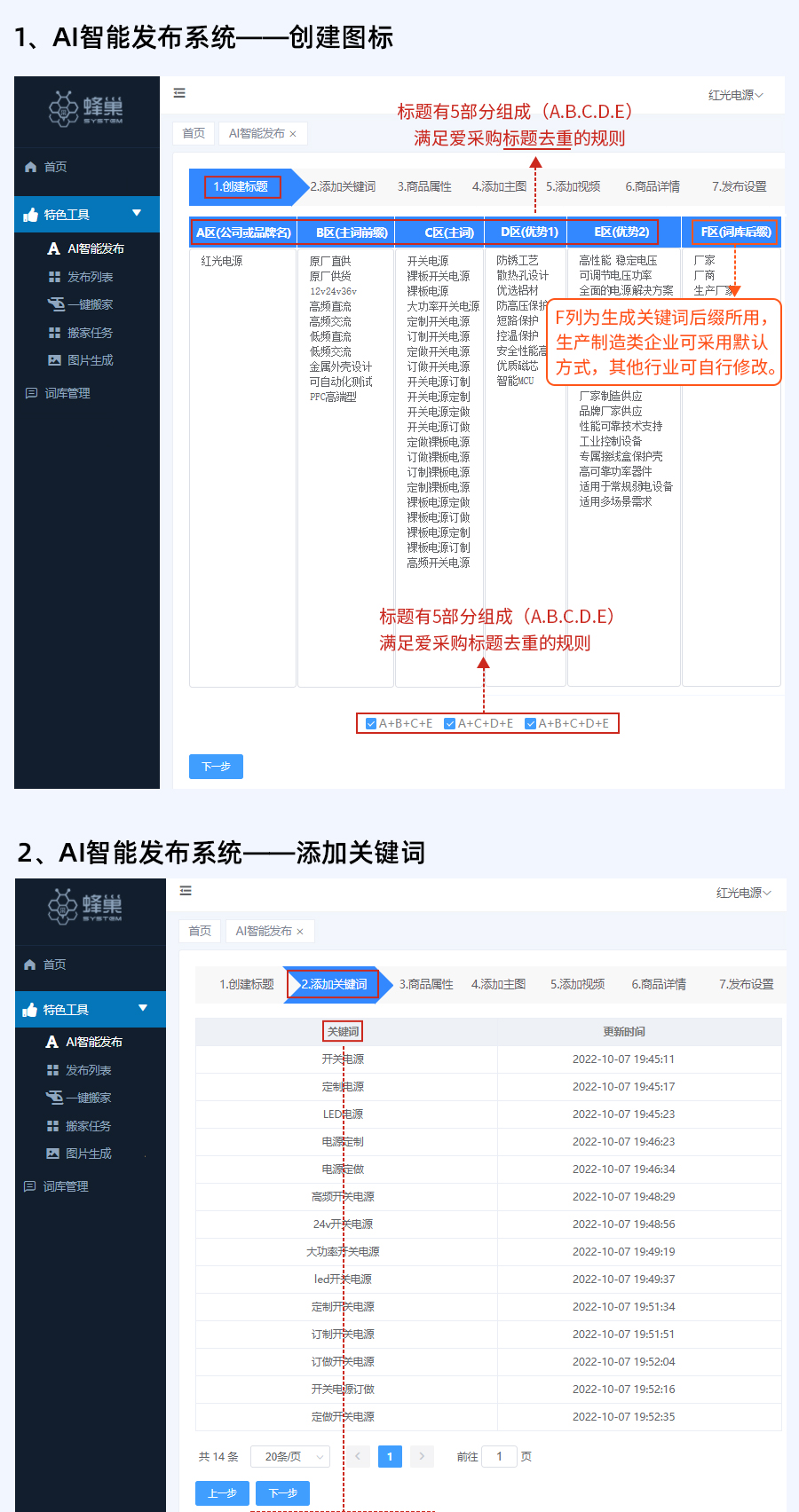Viewport: 799px width, 1512px height.
Task: Click 词库管理 icon in lower sidebar
Action: point(30,1186)
